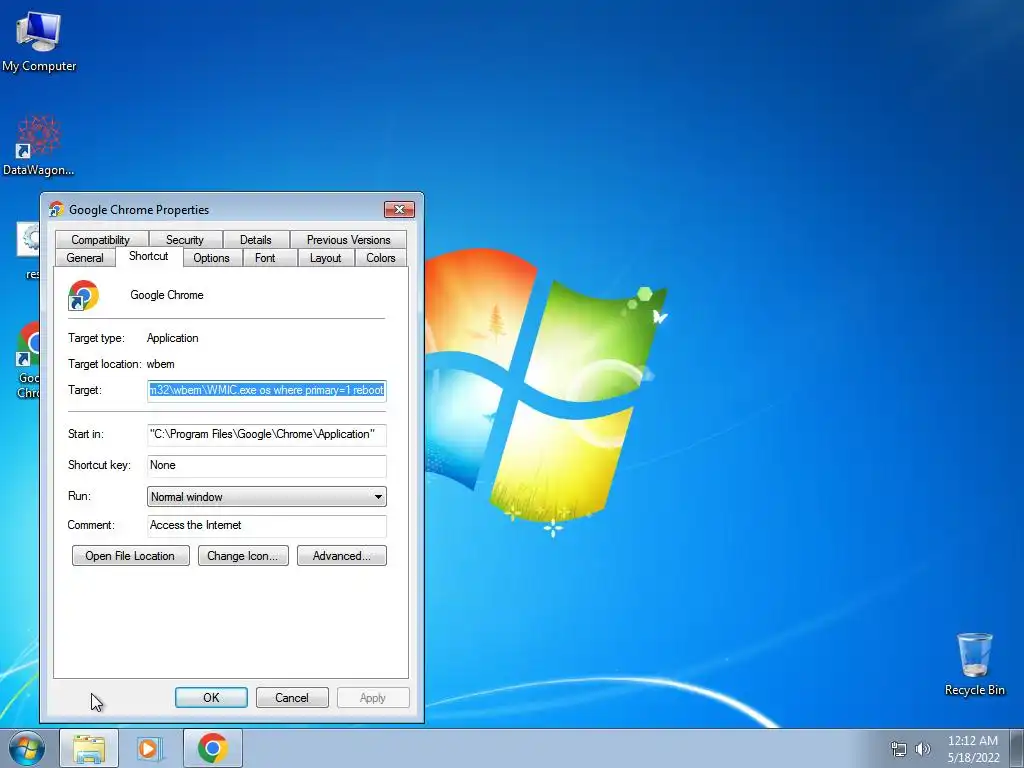Select the partially hidden Google Chrome desktop shortcut
The width and height of the screenshot is (1024, 768).
(29, 359)
